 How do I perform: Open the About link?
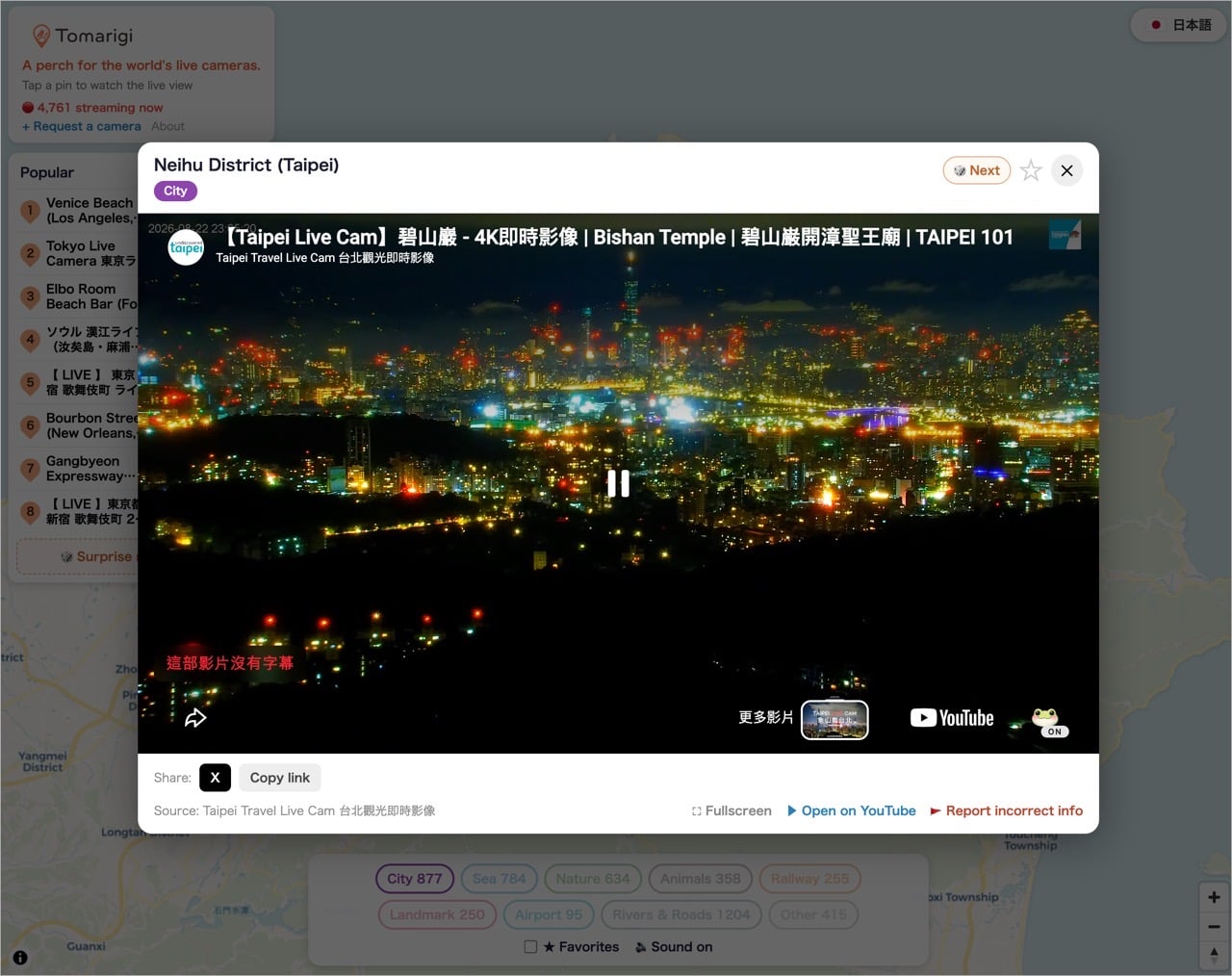[167, 126]
